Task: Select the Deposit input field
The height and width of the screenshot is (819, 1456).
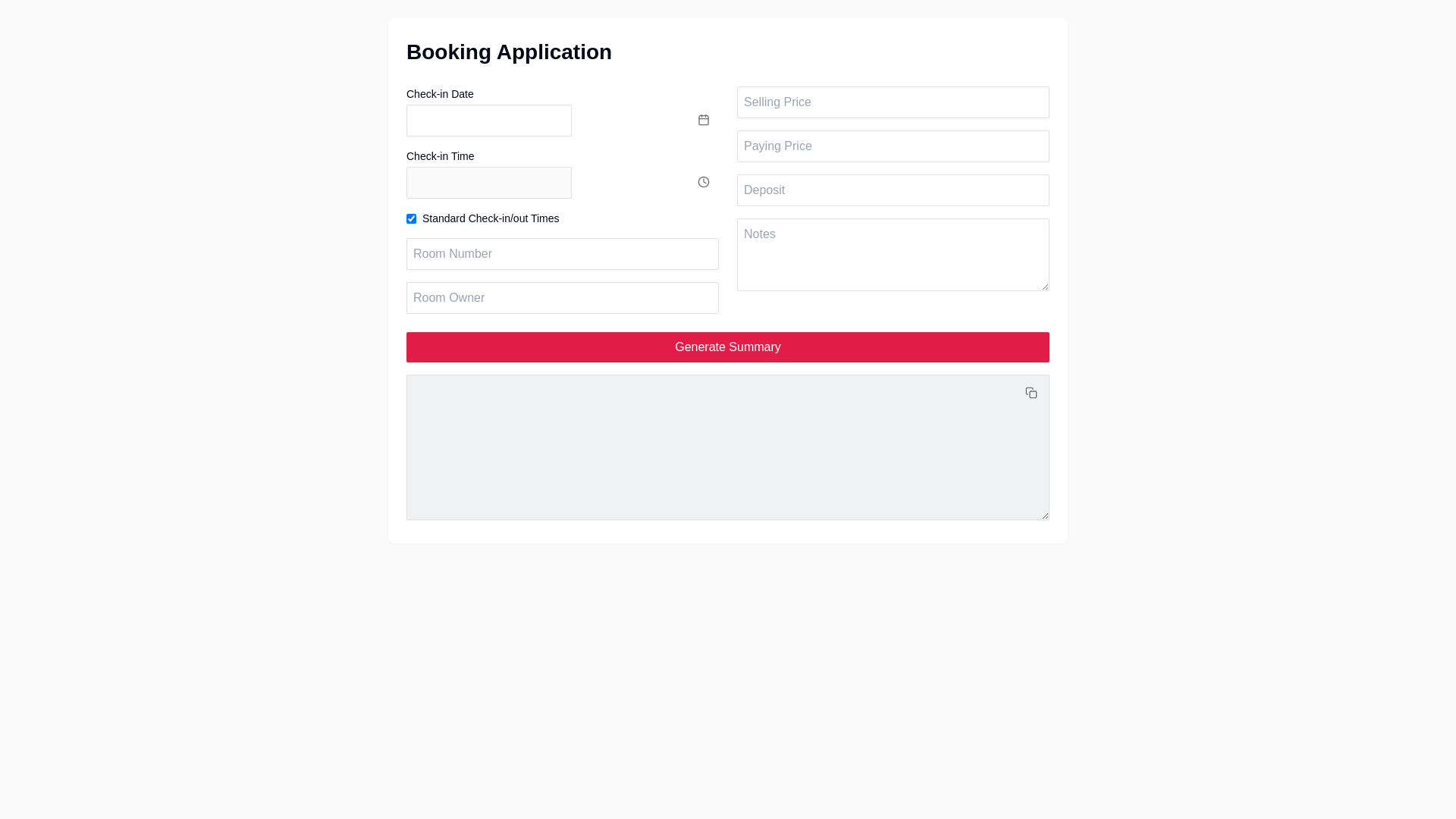Action: pos(893,190)
